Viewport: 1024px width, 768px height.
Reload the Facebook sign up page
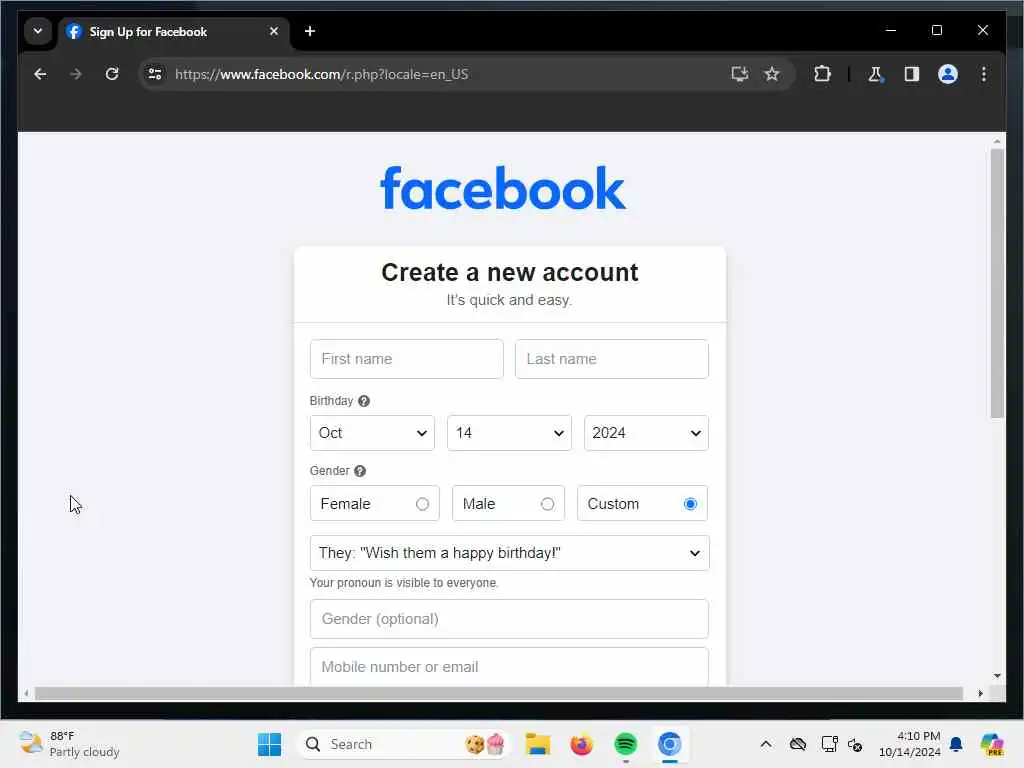coord(112,74)
